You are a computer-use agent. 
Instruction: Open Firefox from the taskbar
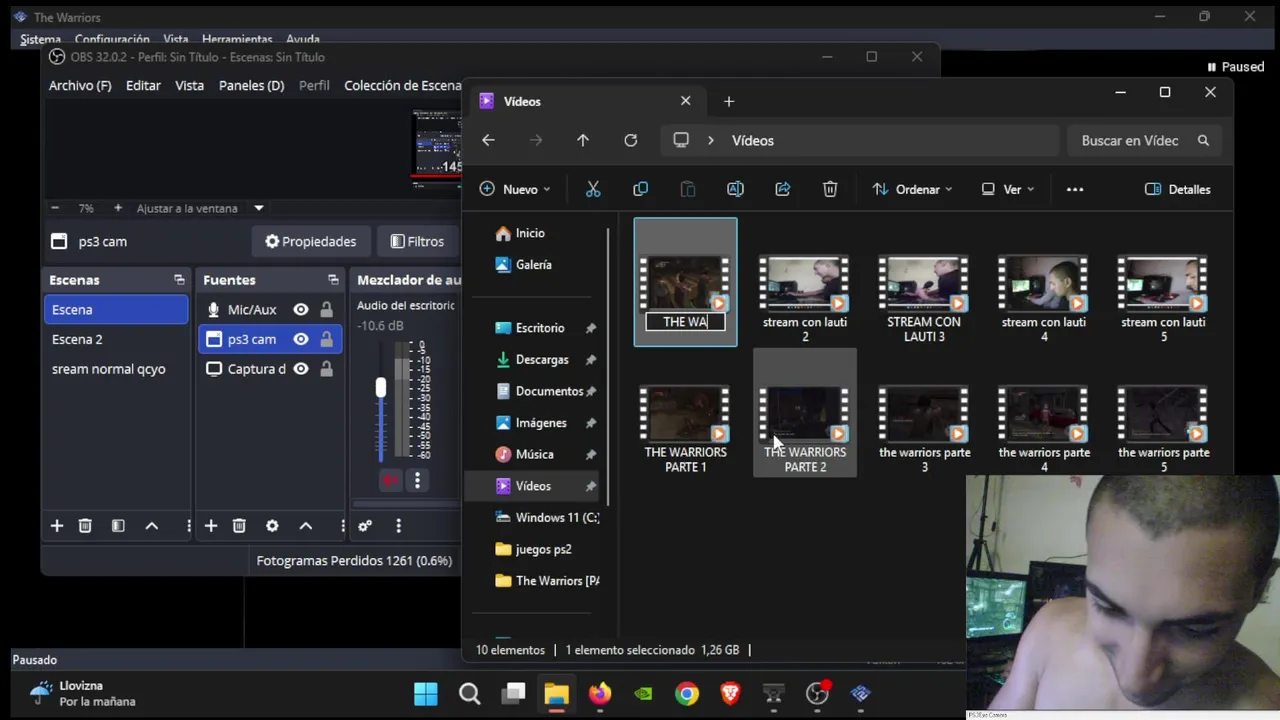[600, 693]
